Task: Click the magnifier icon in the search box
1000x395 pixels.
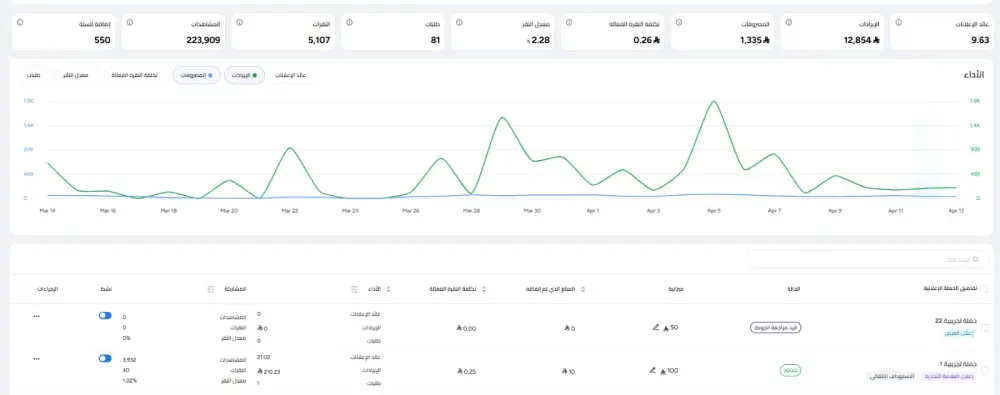Action: coord(976,259)
